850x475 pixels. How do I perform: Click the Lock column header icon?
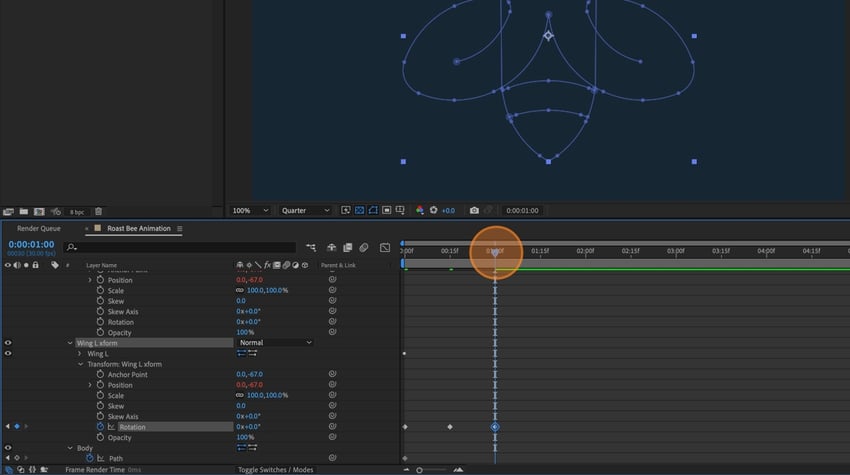(x=35, y=265)
